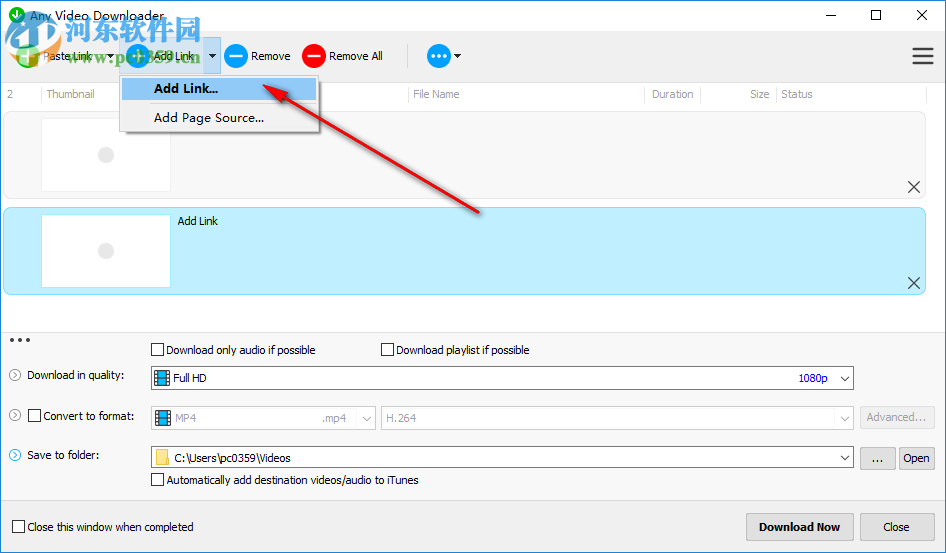Click the Size column header

(759, 94)
